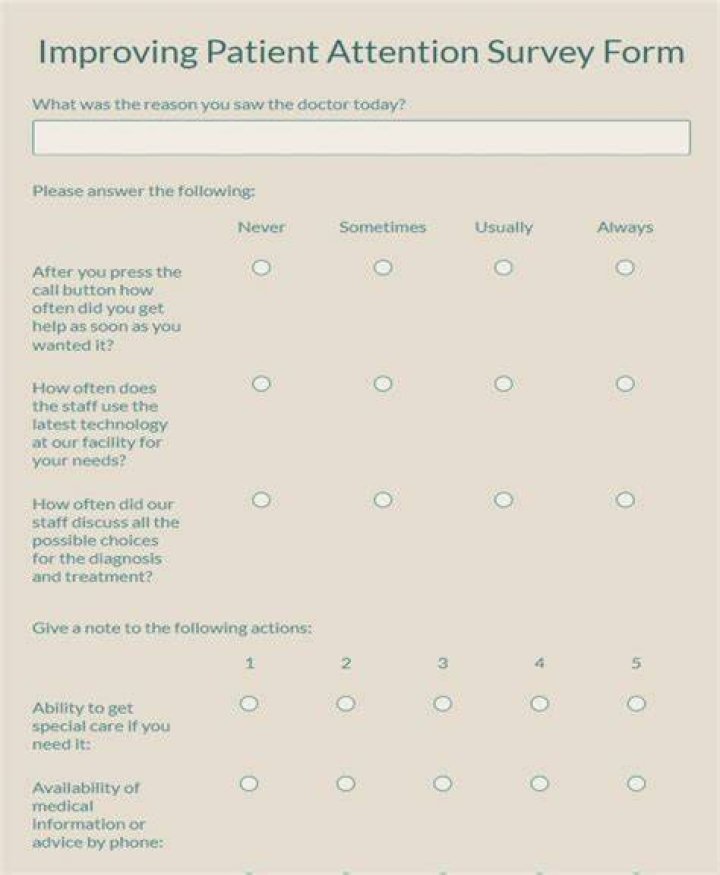720x875 pixels.
Task: Rate phone medical information availability as 5
Action: tap(636, 784)
